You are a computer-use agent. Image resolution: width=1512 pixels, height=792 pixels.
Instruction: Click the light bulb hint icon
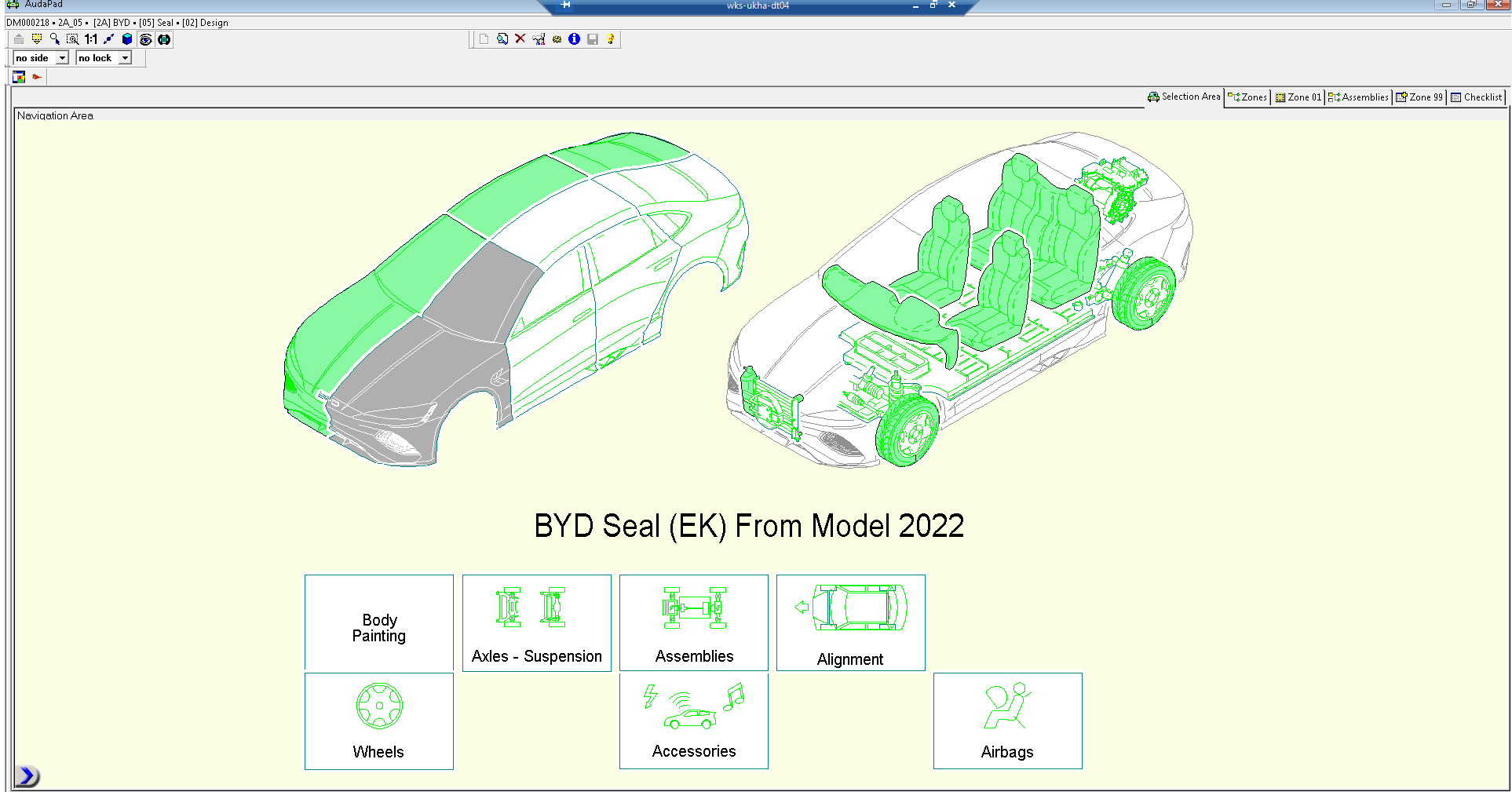pyautogui.click(x=611, y=39)
